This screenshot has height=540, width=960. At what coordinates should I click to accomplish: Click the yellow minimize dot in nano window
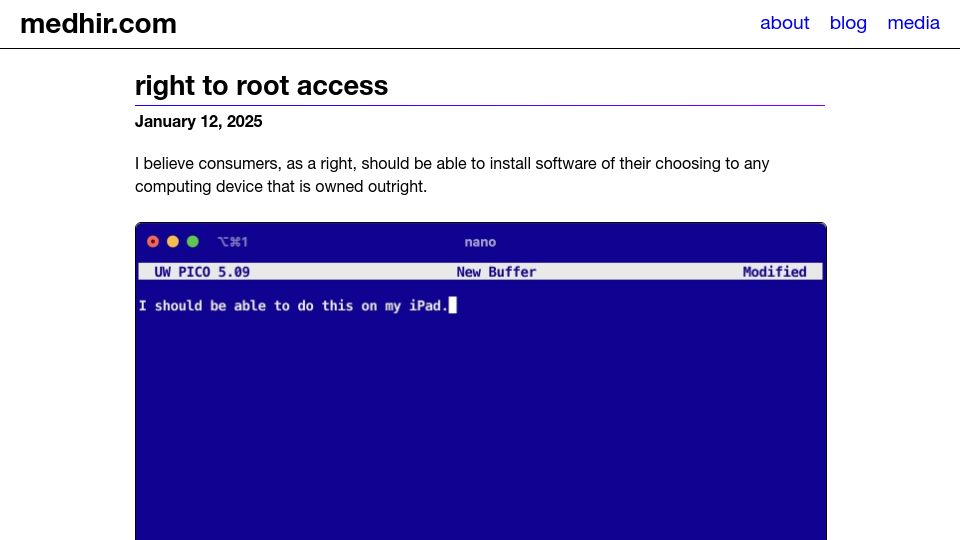pos(173,242)
